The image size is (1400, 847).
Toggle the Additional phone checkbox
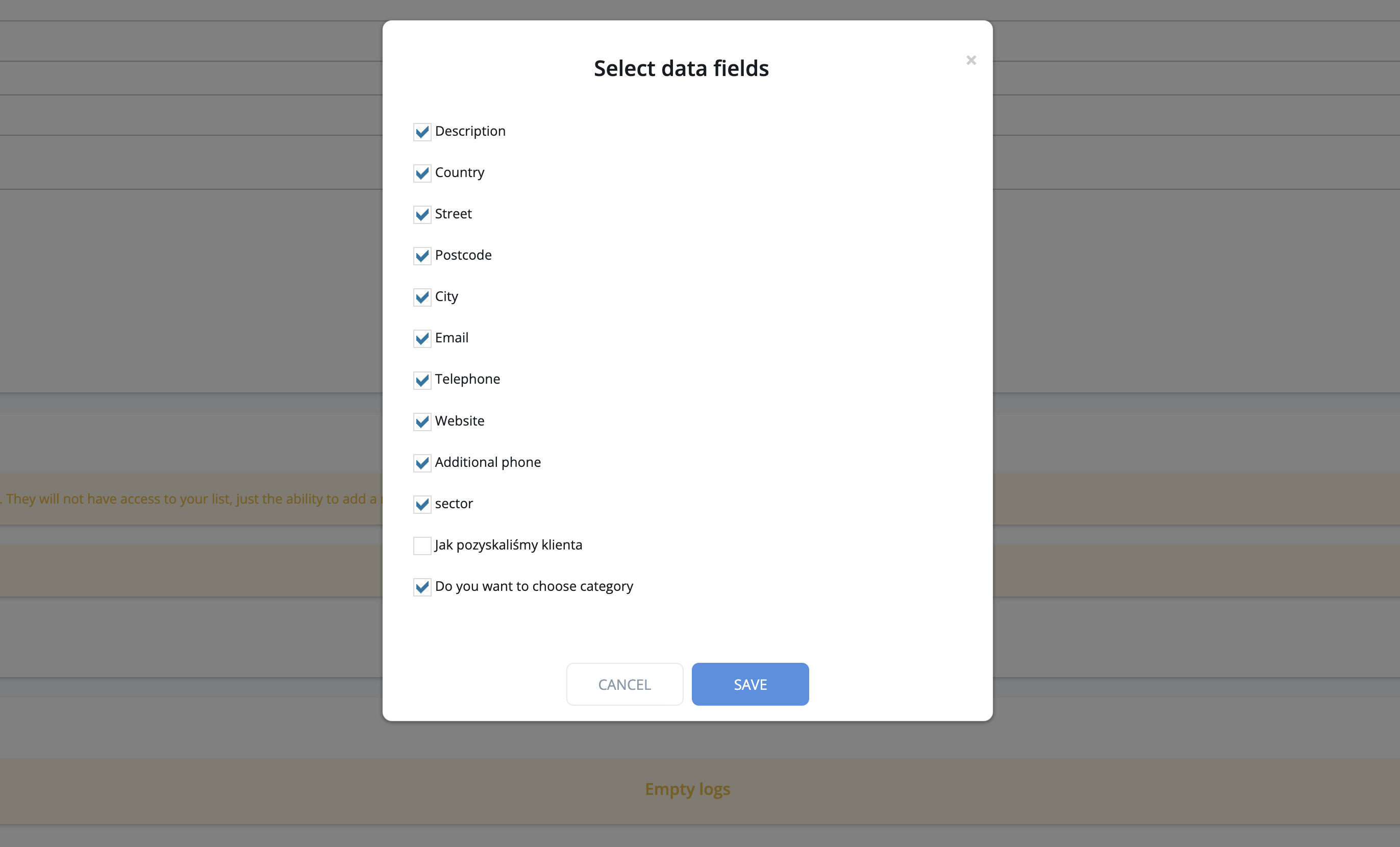click(422, 463)
